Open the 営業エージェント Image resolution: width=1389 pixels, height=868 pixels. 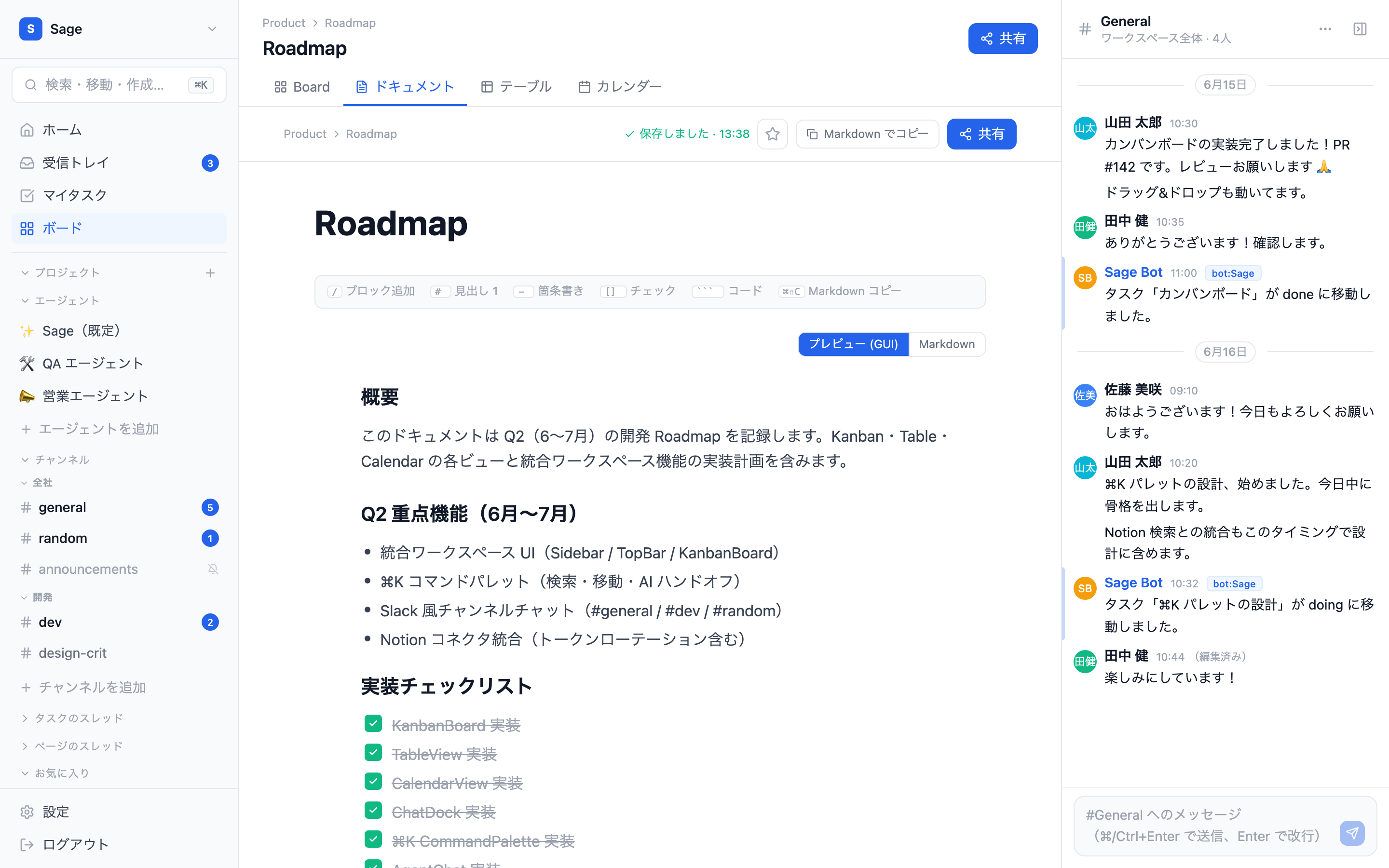pyautogui.click(x=119, y=396)
